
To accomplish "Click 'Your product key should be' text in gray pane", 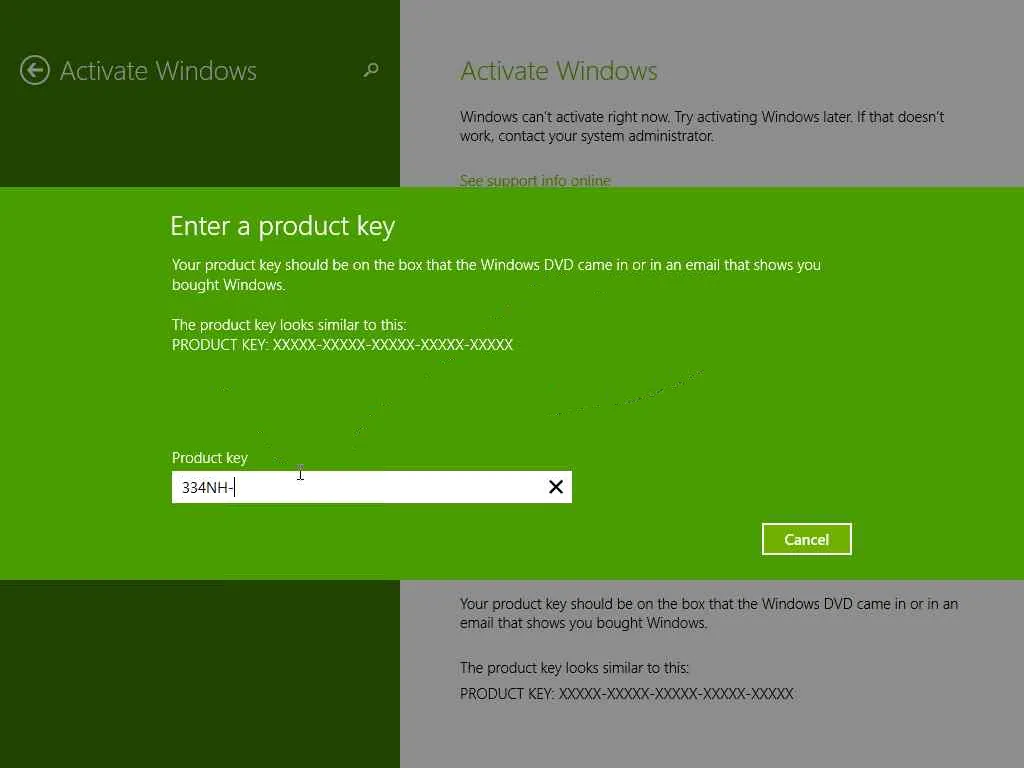I will tap(709, 613).
